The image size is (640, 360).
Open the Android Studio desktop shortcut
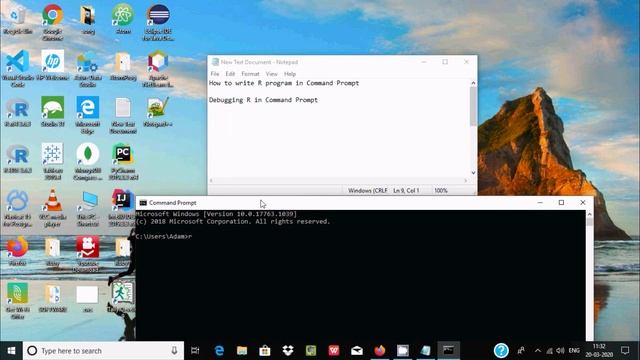coord(53,111)
